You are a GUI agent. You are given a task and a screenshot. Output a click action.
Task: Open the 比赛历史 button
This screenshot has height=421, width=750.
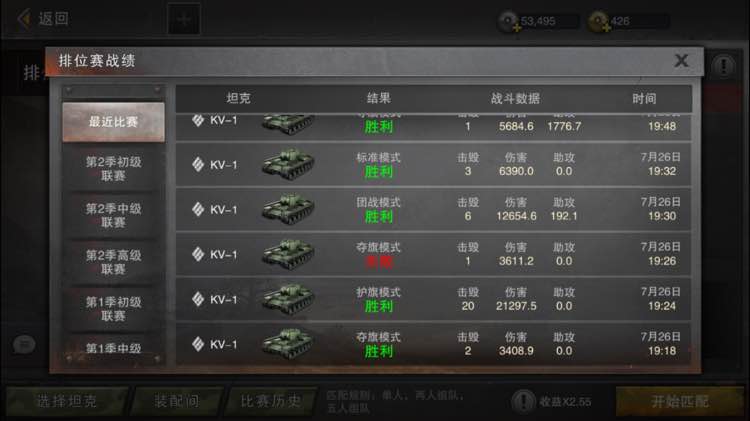271,401
